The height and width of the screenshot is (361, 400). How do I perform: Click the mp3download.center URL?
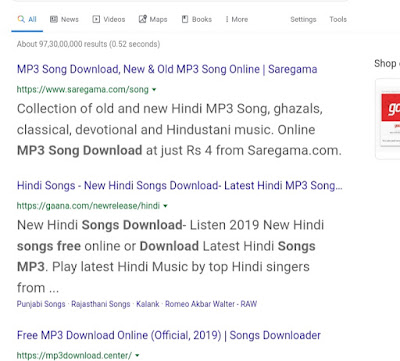click(x=74, y=356)
